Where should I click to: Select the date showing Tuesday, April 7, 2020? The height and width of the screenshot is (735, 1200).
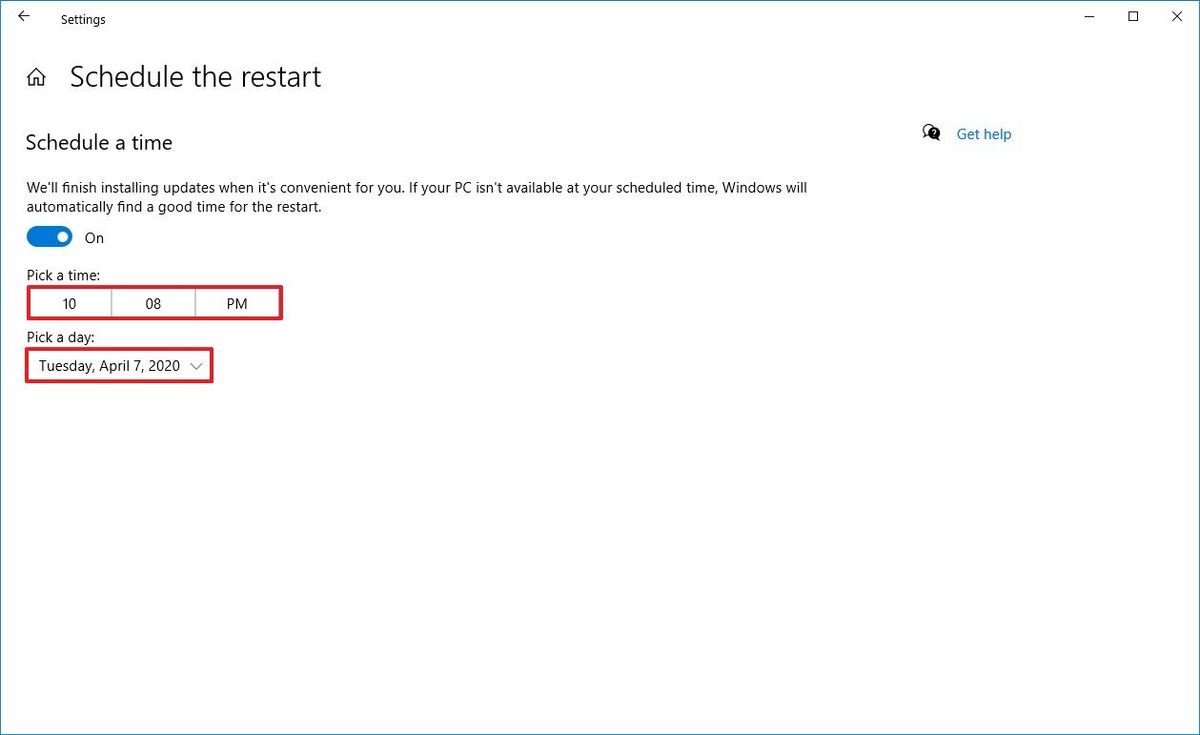[110, 365]
